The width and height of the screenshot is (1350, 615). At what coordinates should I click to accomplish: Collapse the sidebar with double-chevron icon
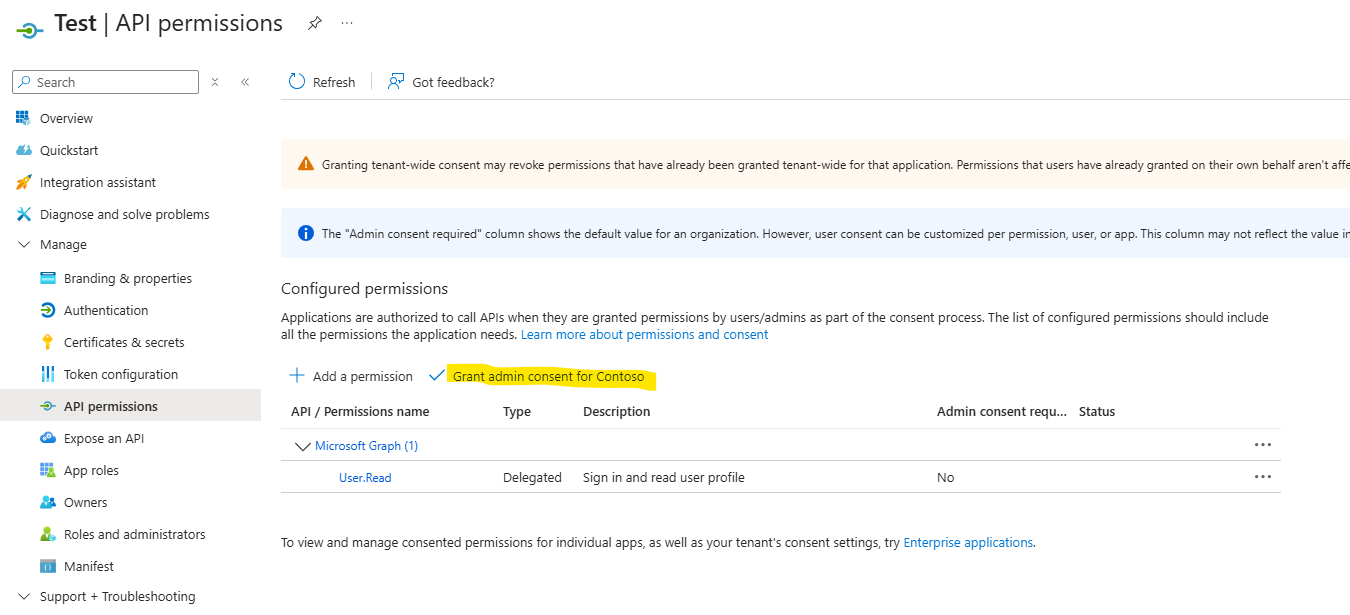(245, 82)
